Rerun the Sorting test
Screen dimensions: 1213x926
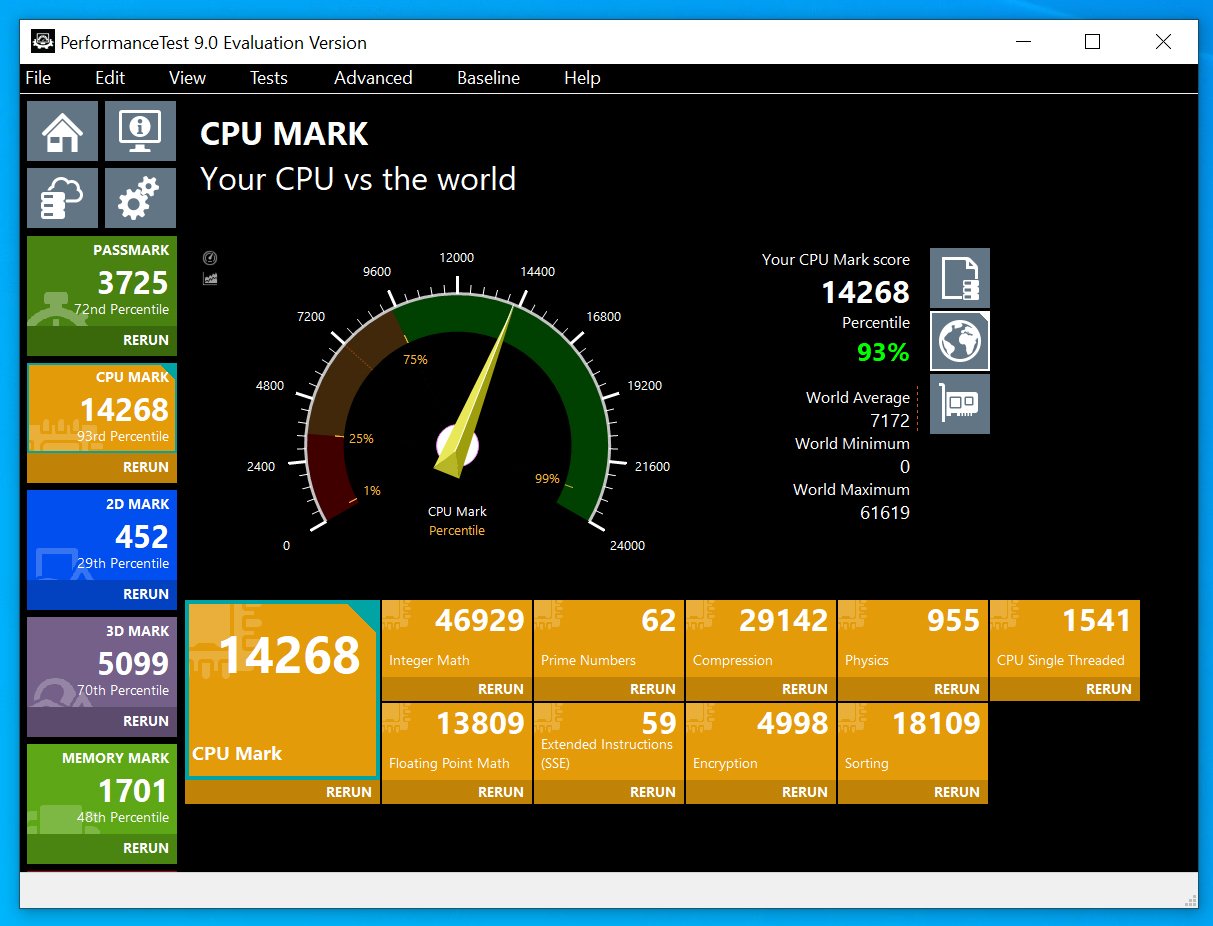pos(957,792)
